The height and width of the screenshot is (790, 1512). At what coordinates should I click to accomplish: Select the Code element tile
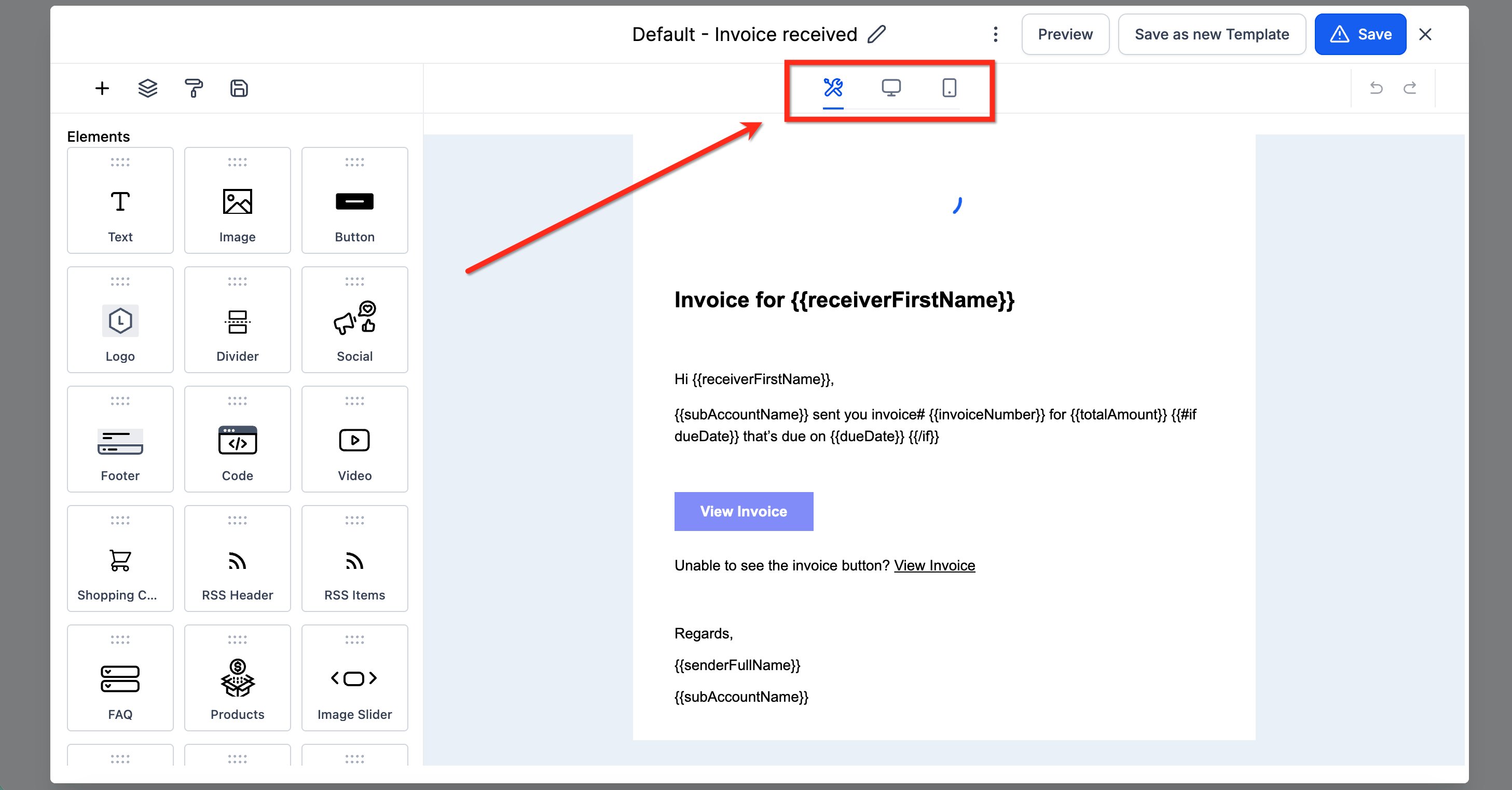tap(237, 439)
